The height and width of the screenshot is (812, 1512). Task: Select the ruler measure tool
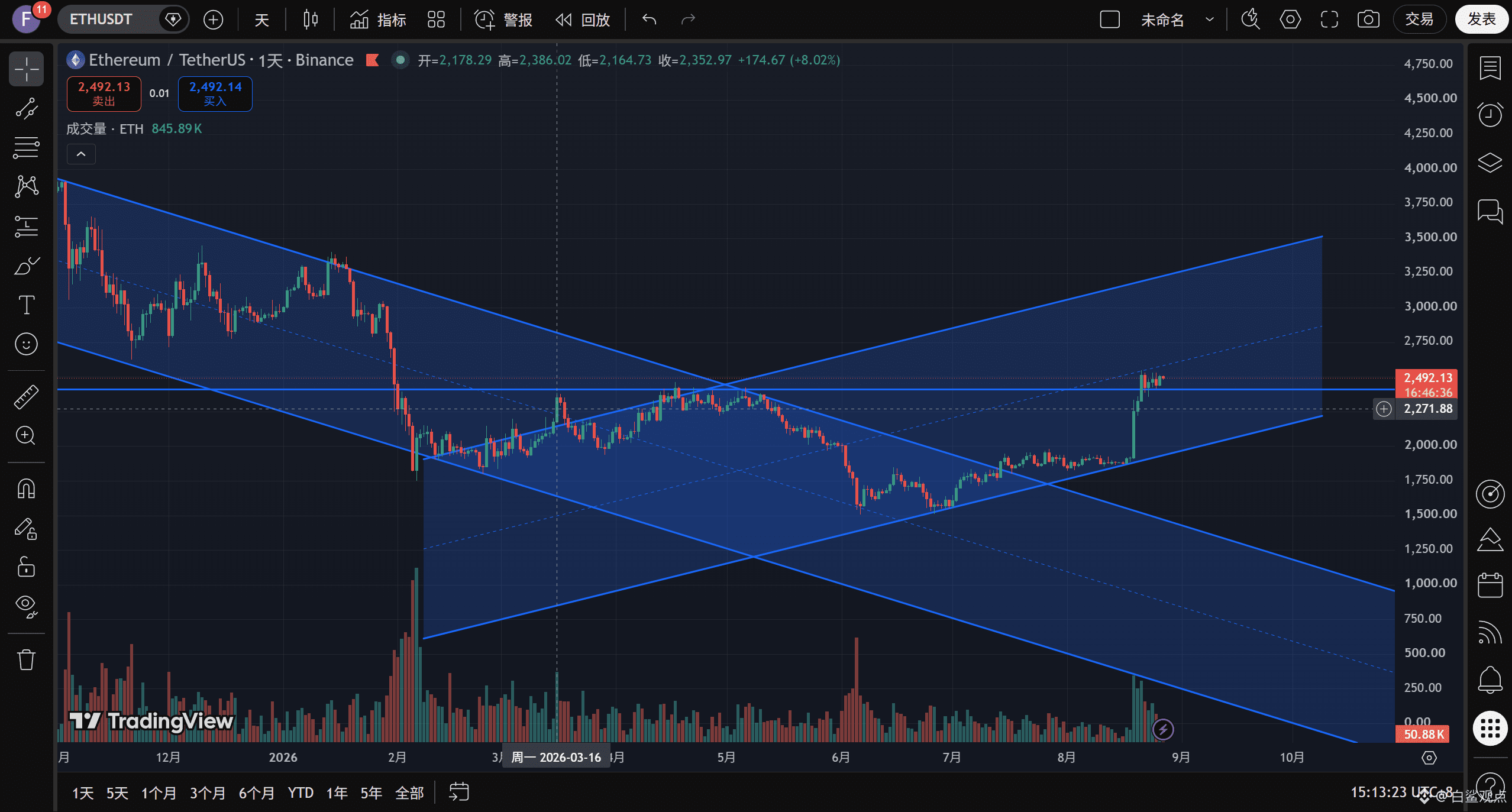click(x=26, y=397)
